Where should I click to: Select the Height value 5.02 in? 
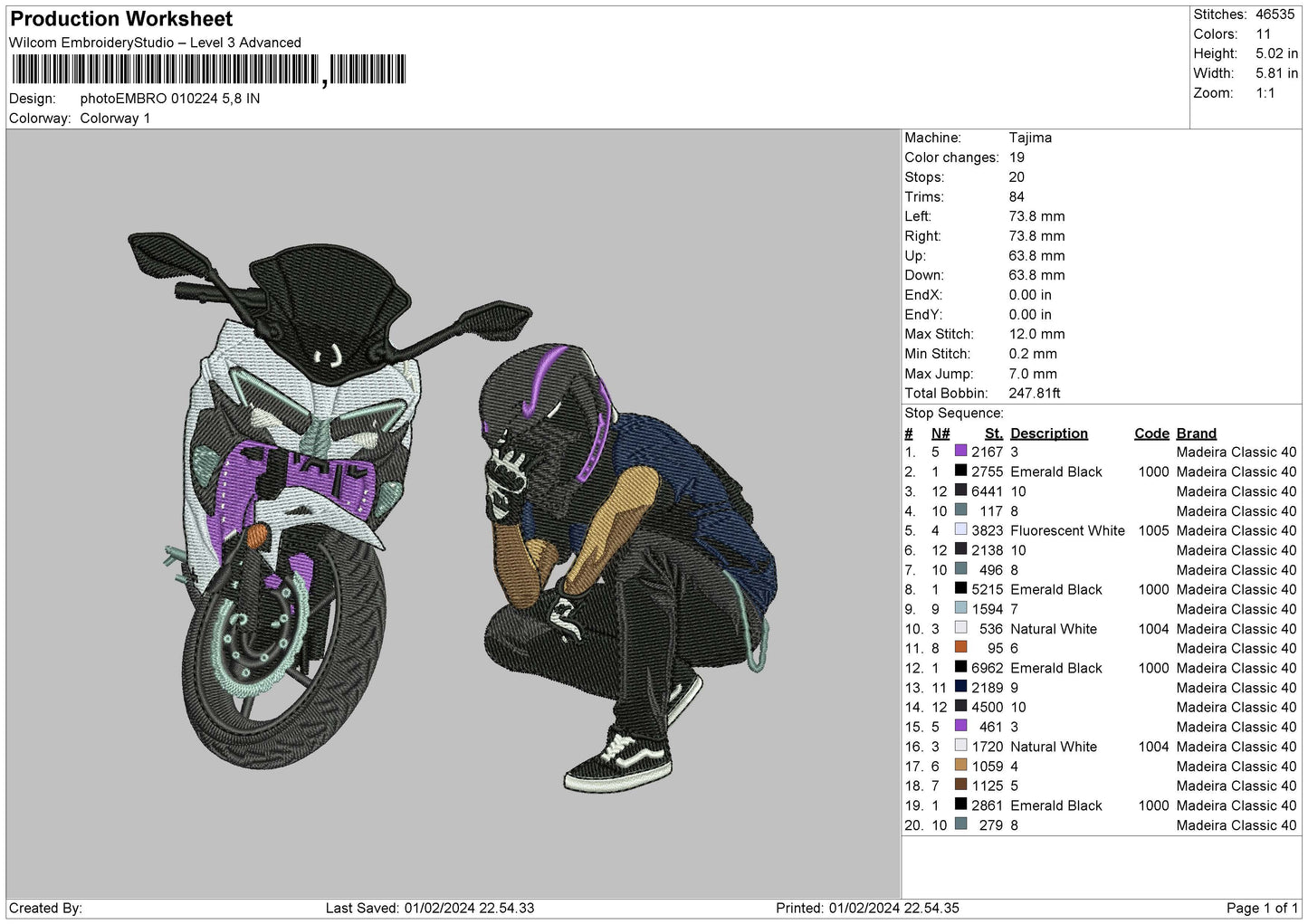[x=1276, y=54]
